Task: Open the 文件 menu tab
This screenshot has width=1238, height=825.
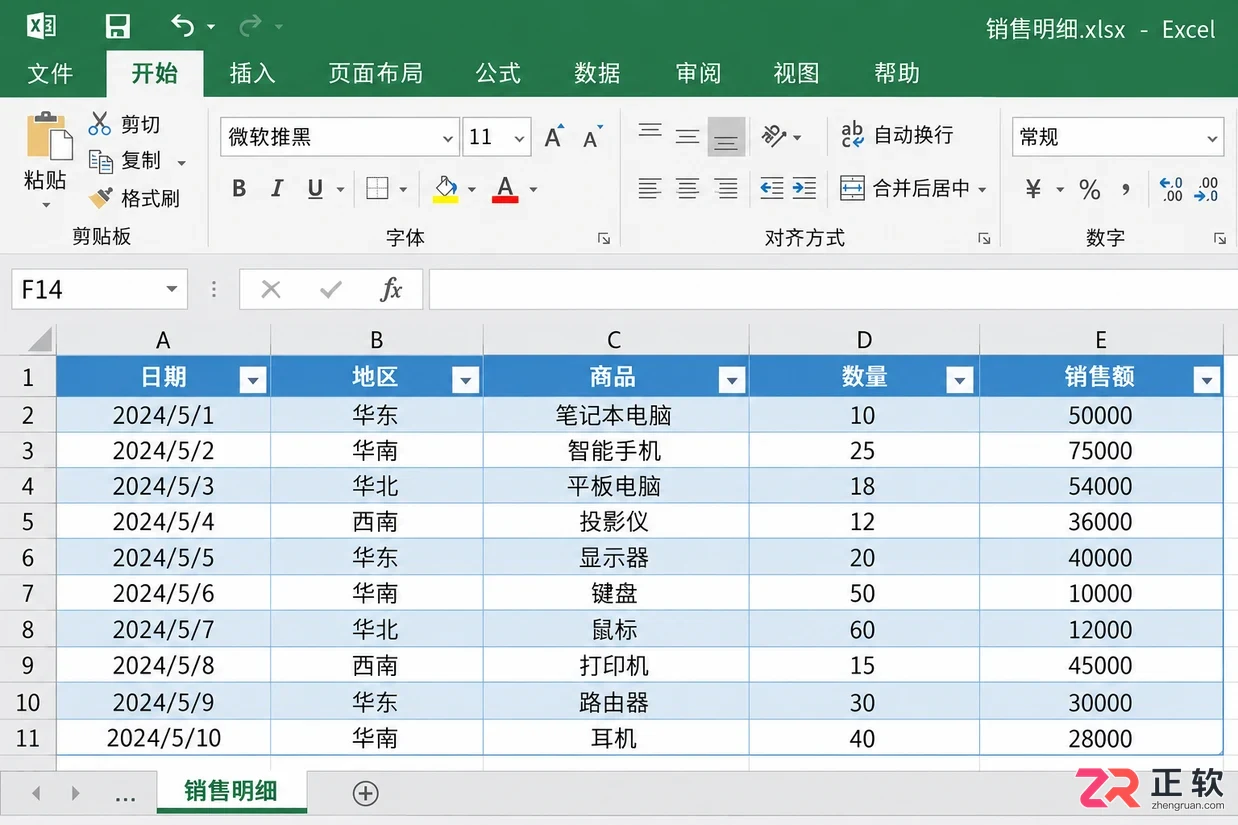Action: 50,73
